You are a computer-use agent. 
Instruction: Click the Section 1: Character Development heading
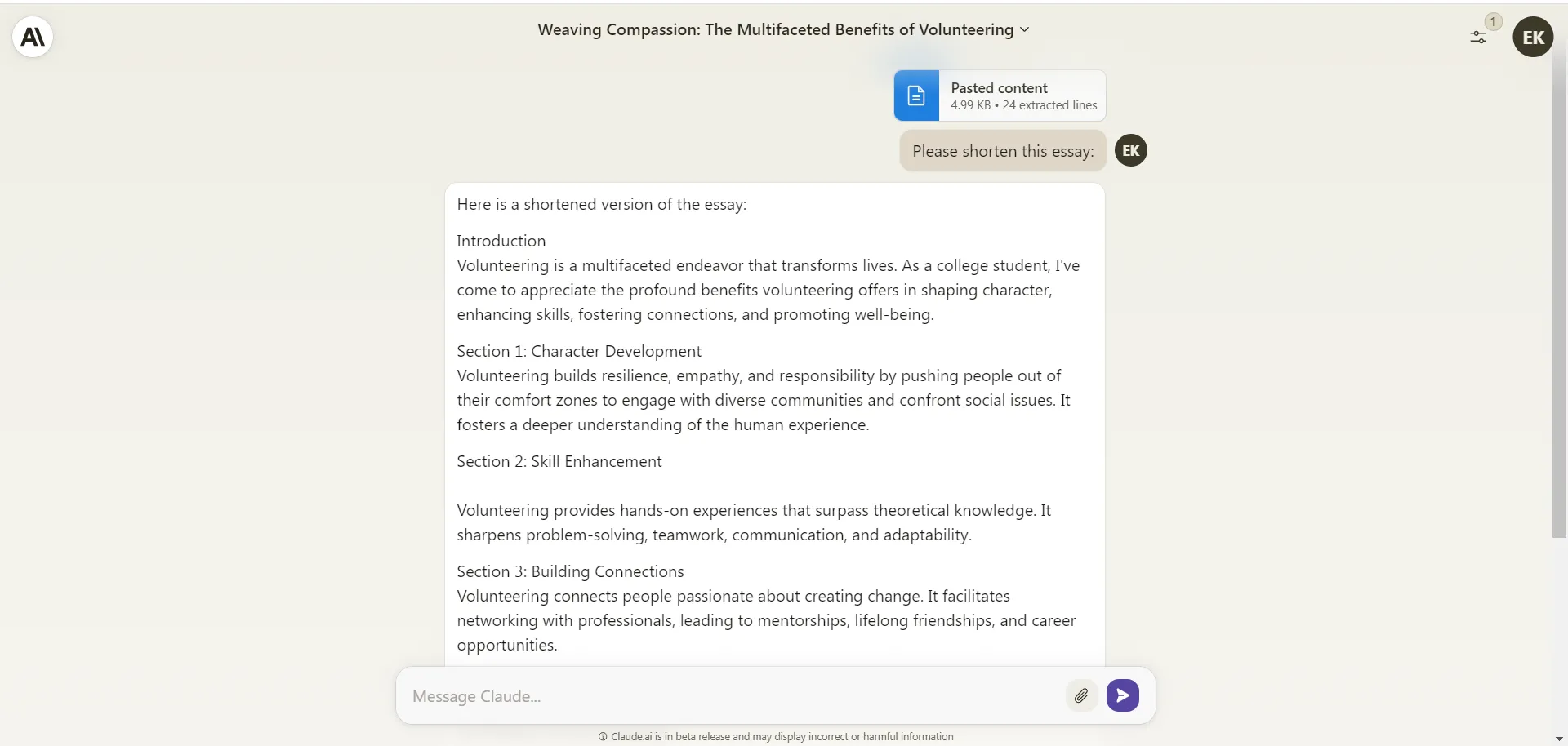pos(578,351)
